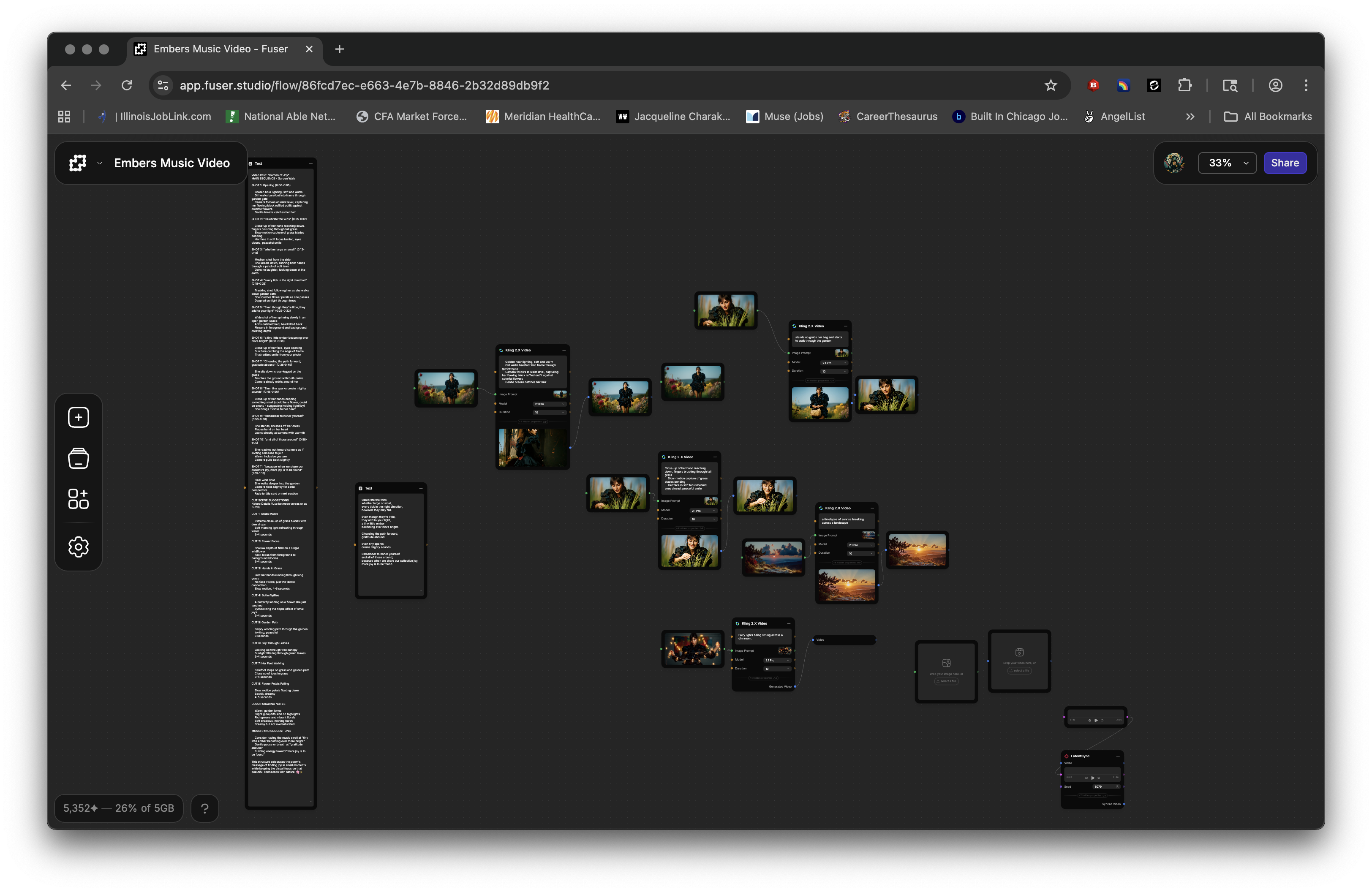Click the user avatar beside zoom percentage
Viewport: 1372px width, 892px height.
(x=1174, y=163)
